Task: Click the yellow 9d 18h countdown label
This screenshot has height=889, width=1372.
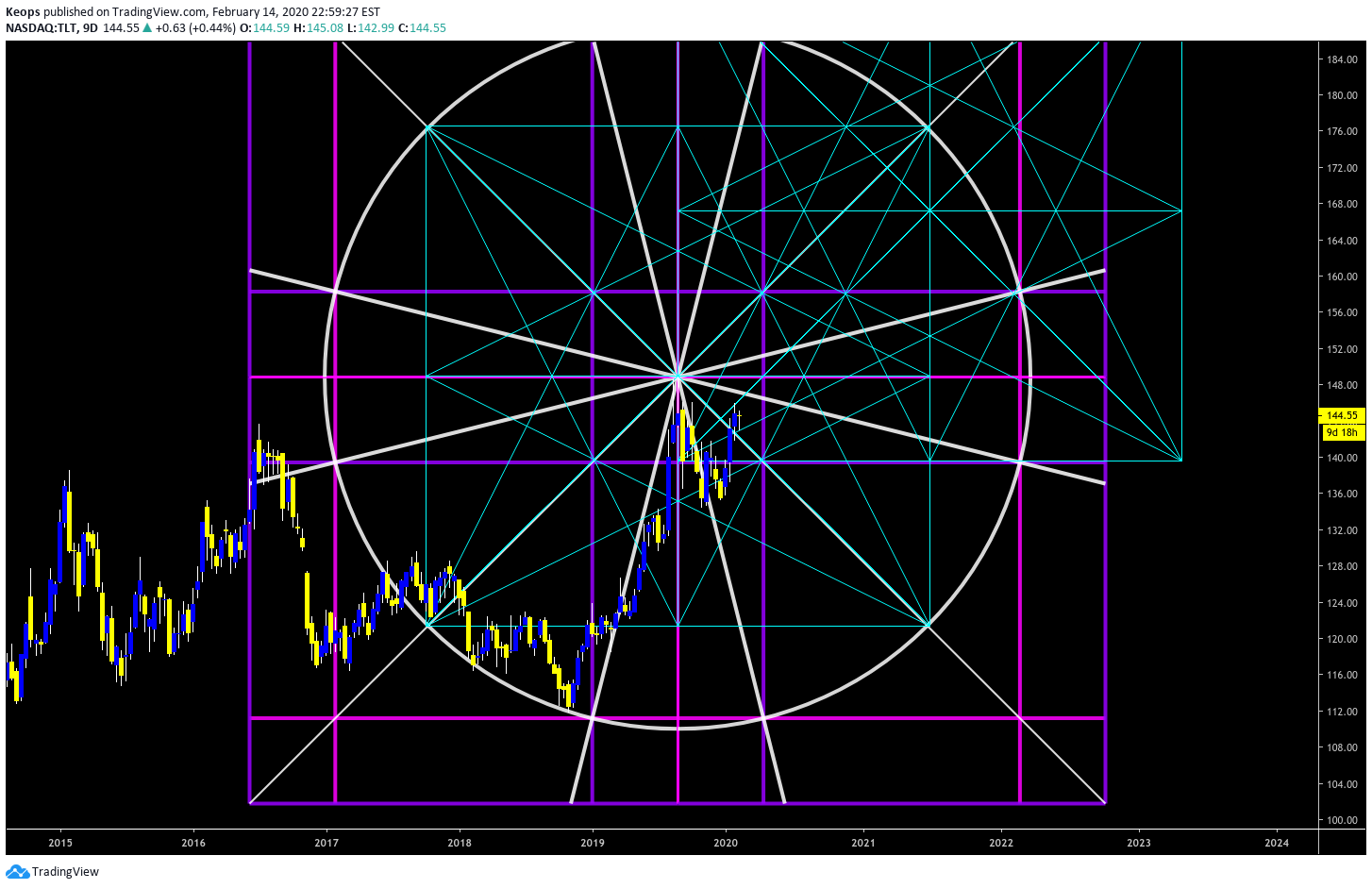Action: (x=1342, y=432)
